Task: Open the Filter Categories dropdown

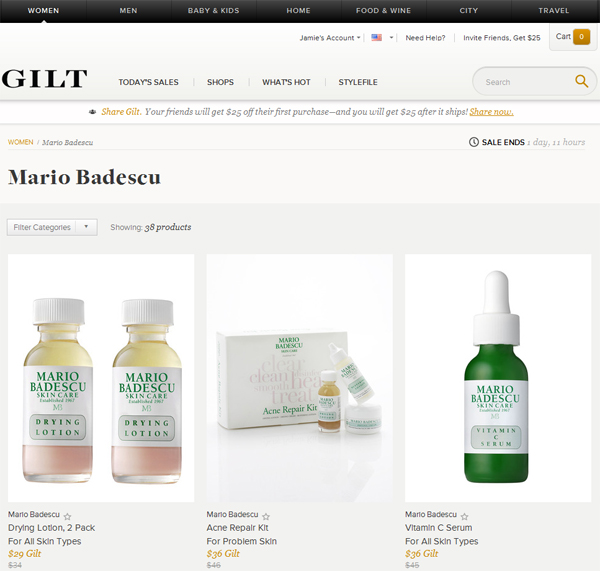Action: (x=52, y=227)
